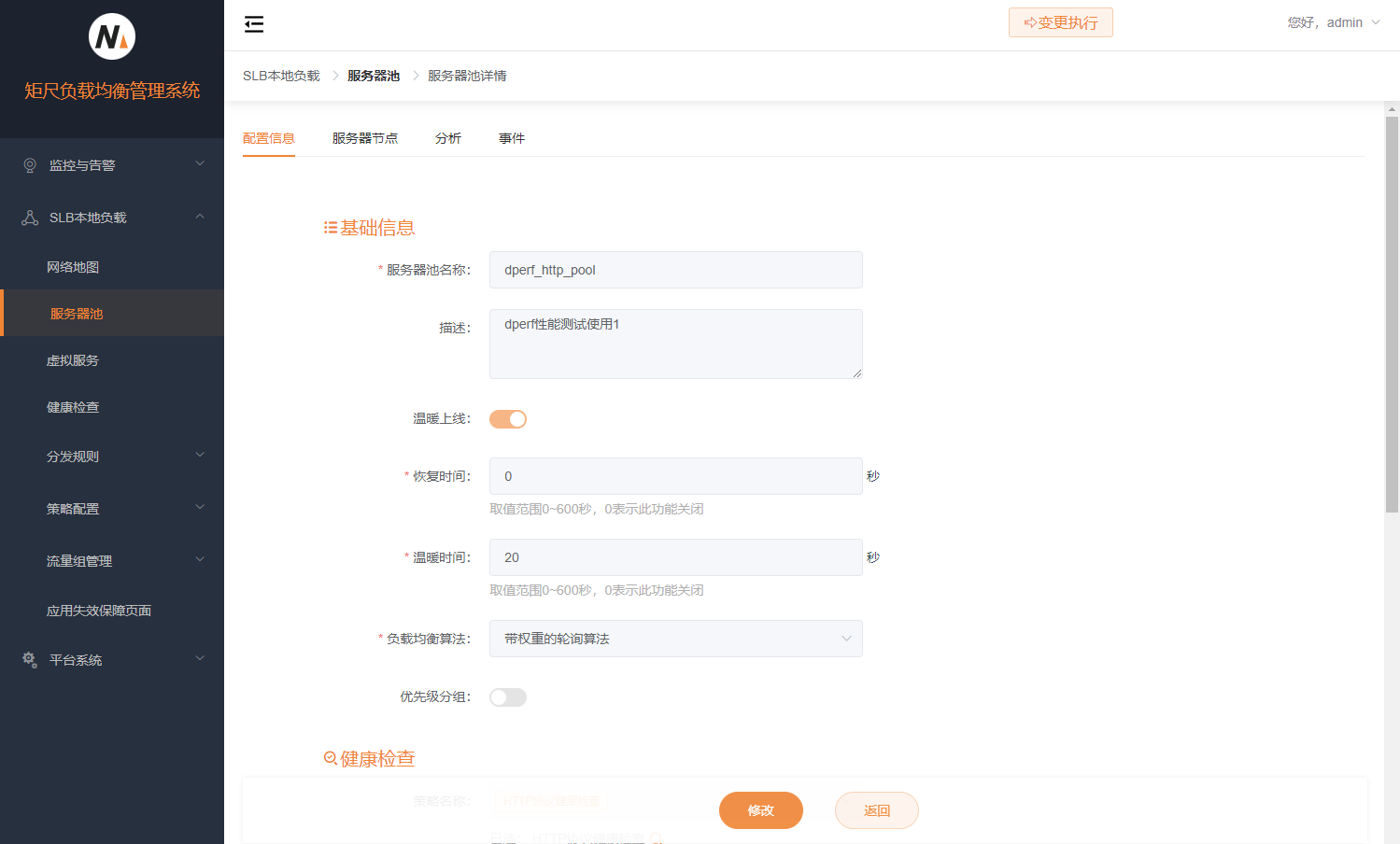This screenshot has height=844, width=1400.
Task: Click the list icon beside 基础信息 heading
Action: click(x=330, y=228)
